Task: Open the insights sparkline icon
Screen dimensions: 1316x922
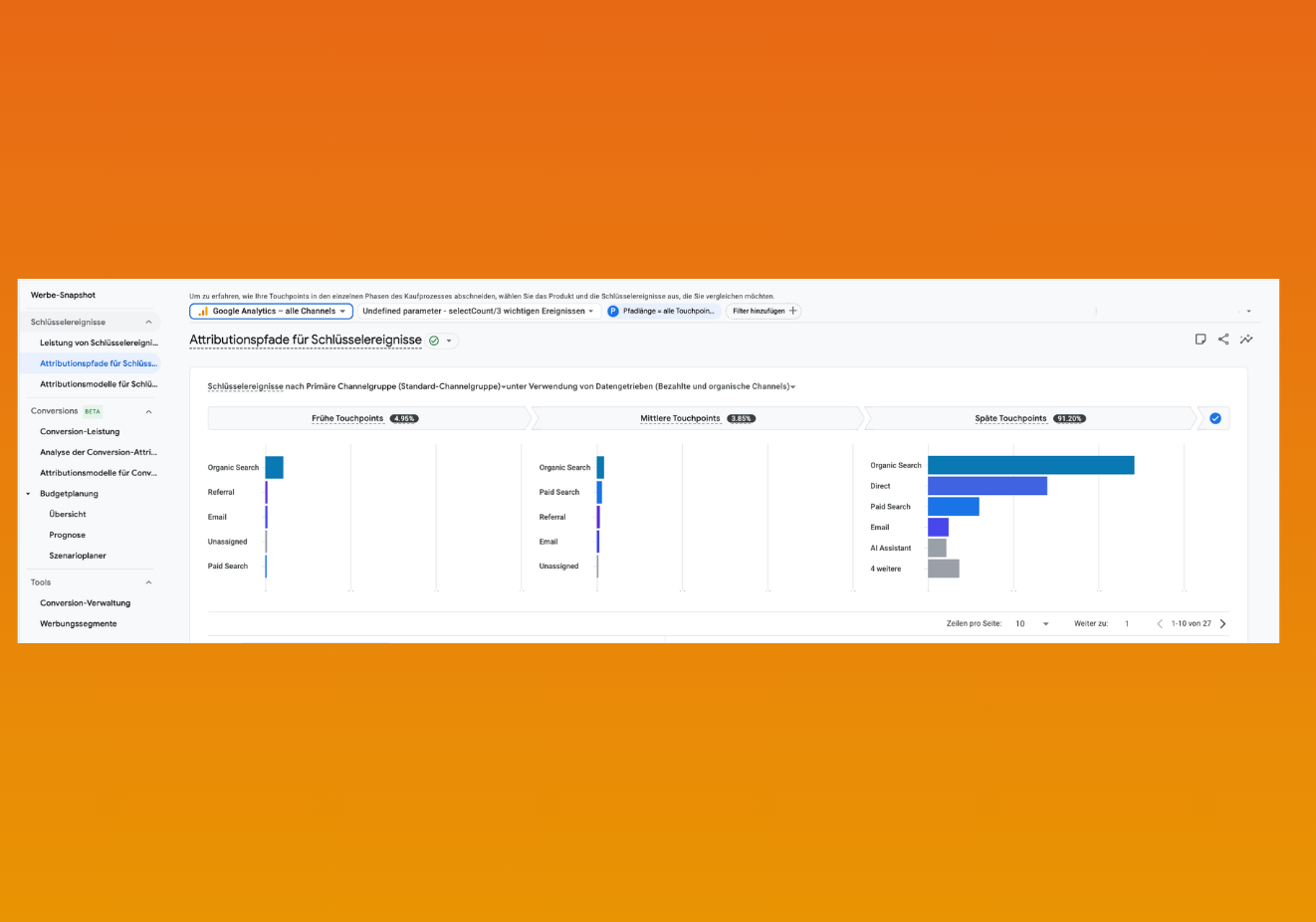Action: [1246, 340]
